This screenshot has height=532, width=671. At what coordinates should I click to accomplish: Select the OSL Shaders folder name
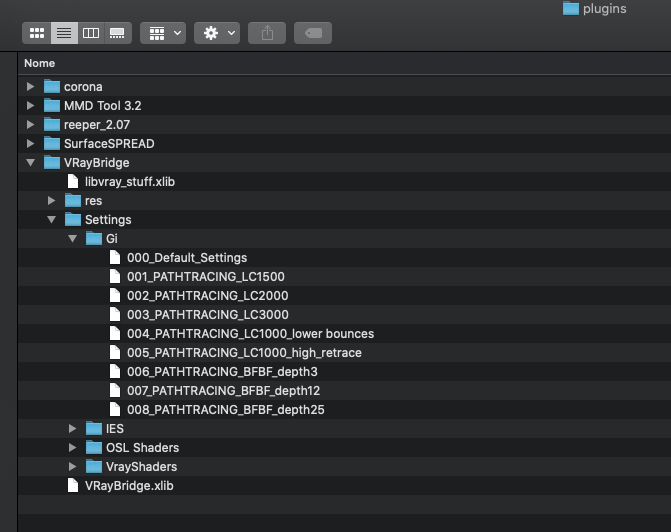tap(143, 448)
